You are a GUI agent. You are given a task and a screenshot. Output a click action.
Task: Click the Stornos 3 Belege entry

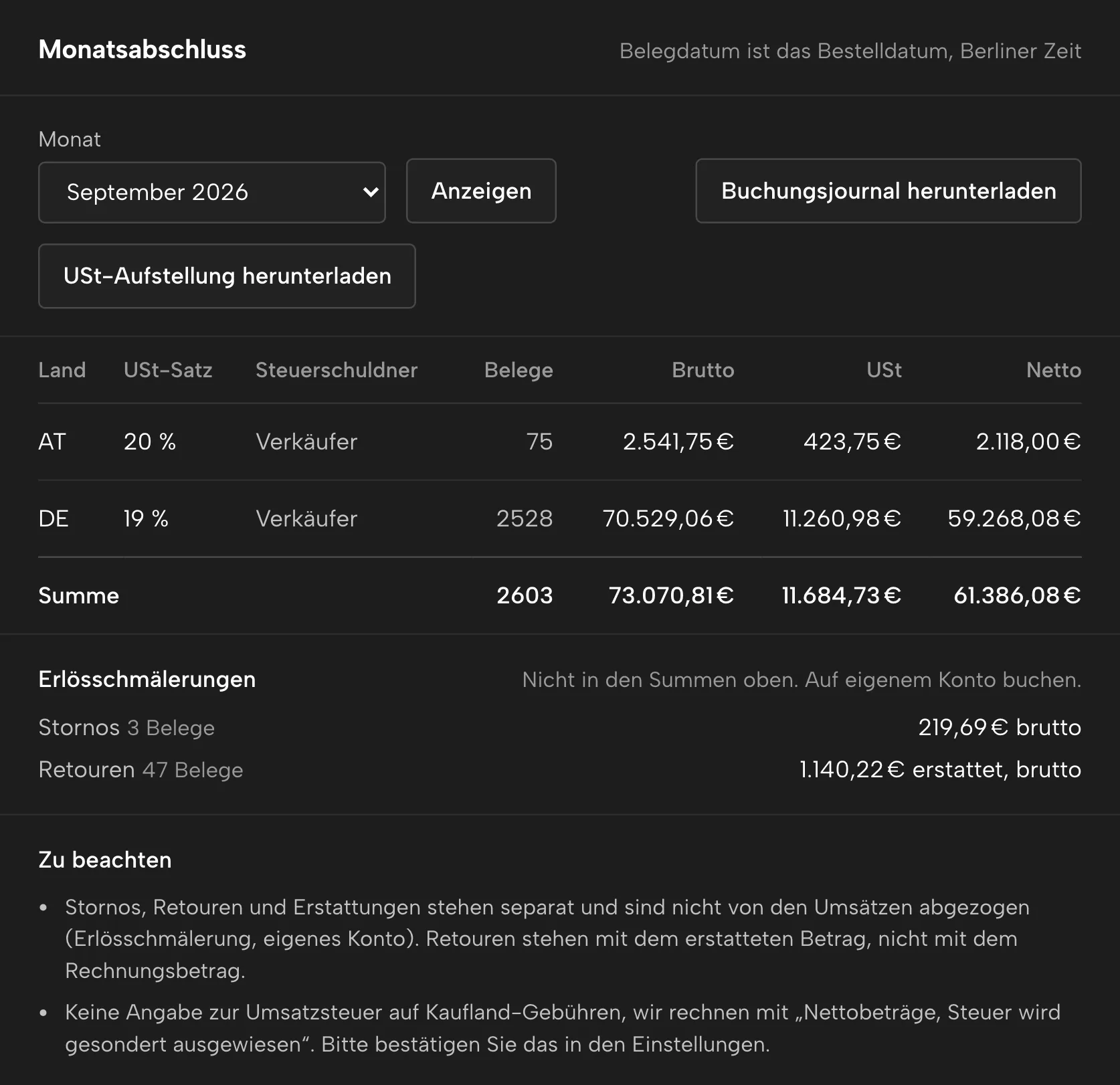[126, 727]
